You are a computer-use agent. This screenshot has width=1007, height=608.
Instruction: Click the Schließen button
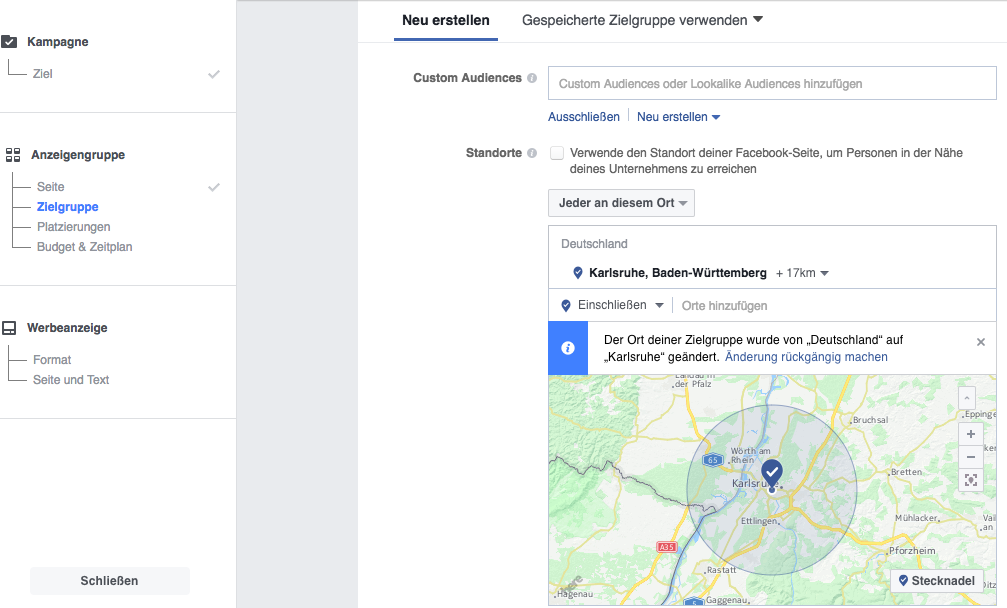coord(109,580)
